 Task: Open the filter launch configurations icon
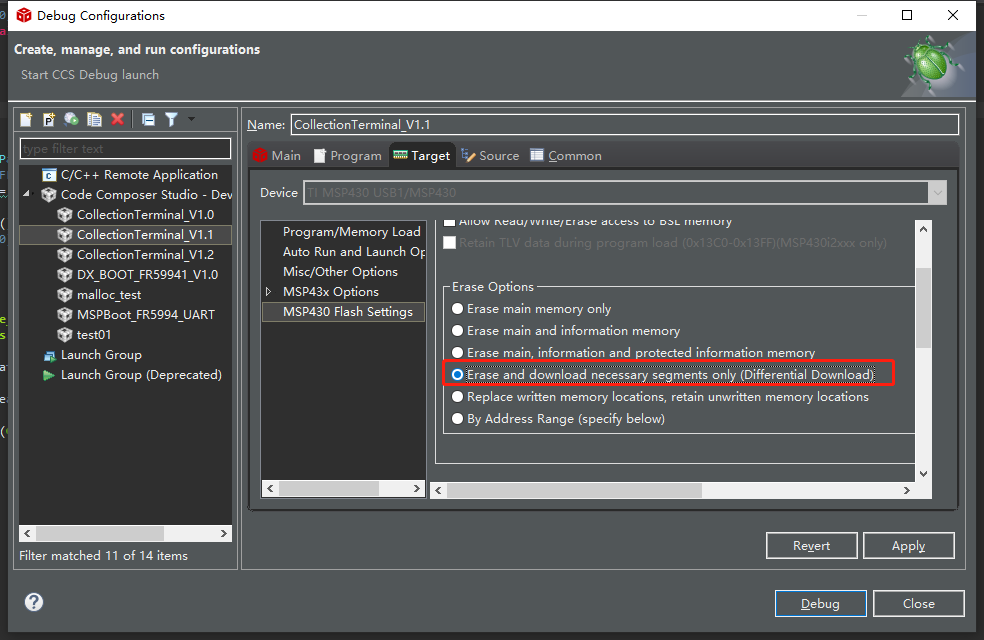point(171,119)
